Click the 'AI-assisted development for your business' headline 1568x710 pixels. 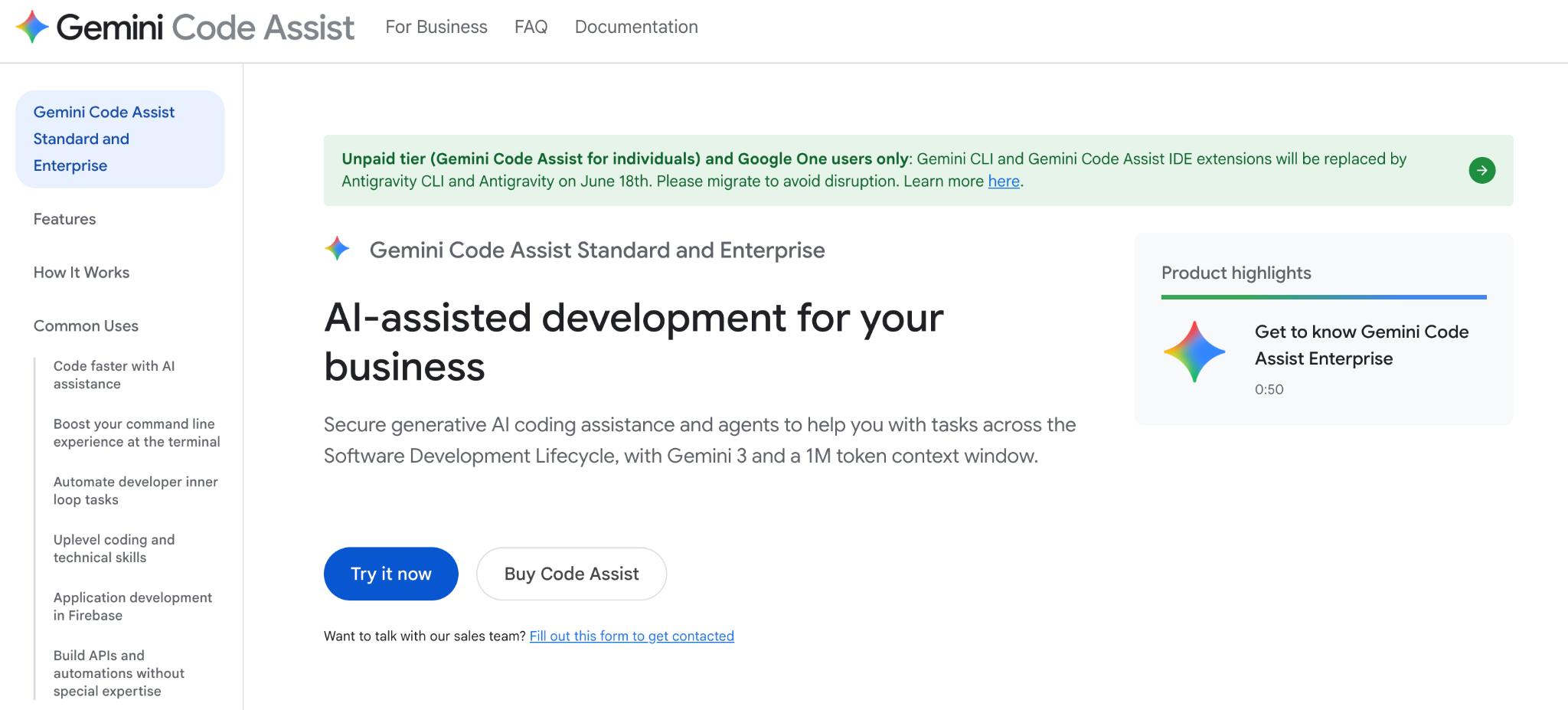(634, 342)
